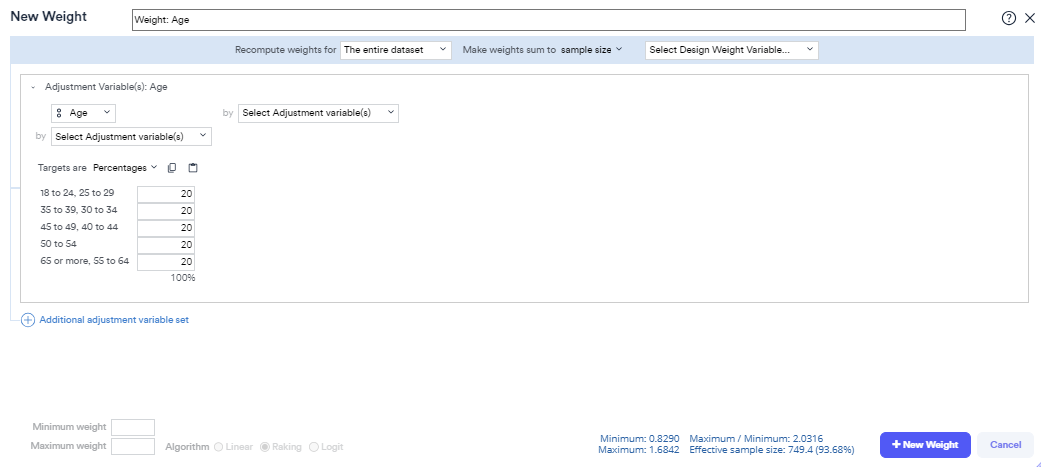1041x467 pixels.
Task: Open the Select Adjustment variable(s) dropdown beside Age
Action: pos(318,113)
